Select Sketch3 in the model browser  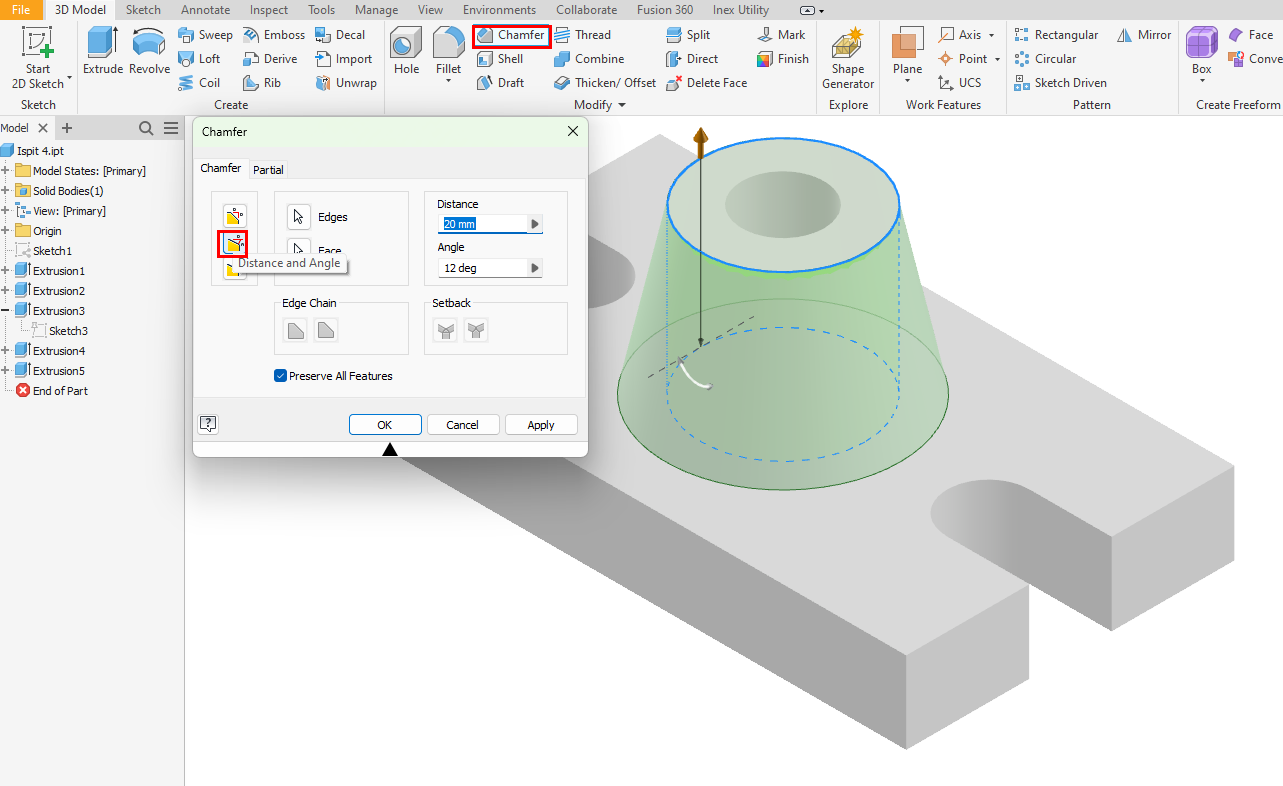click(68, 331)
